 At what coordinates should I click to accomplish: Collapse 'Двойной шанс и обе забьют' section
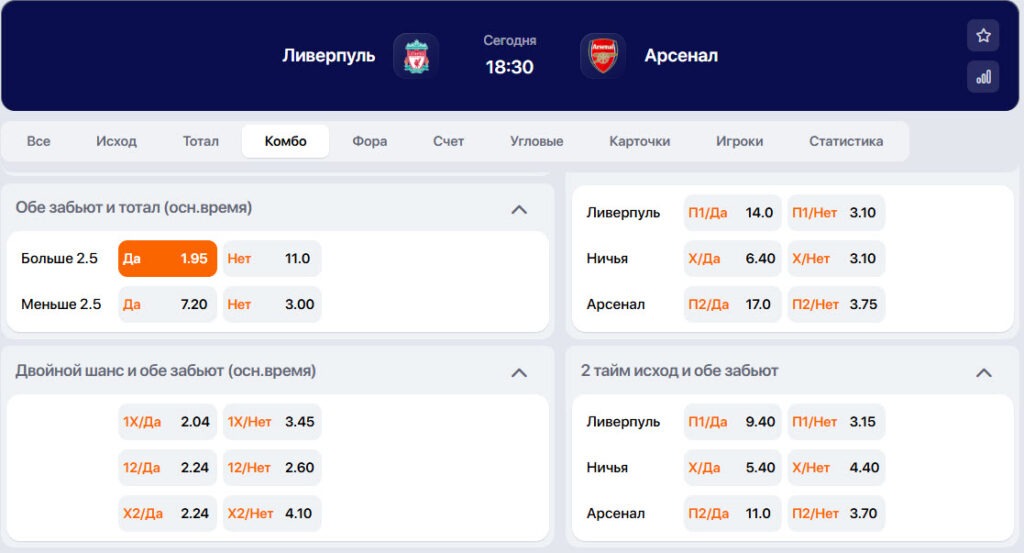coord(519,373)
